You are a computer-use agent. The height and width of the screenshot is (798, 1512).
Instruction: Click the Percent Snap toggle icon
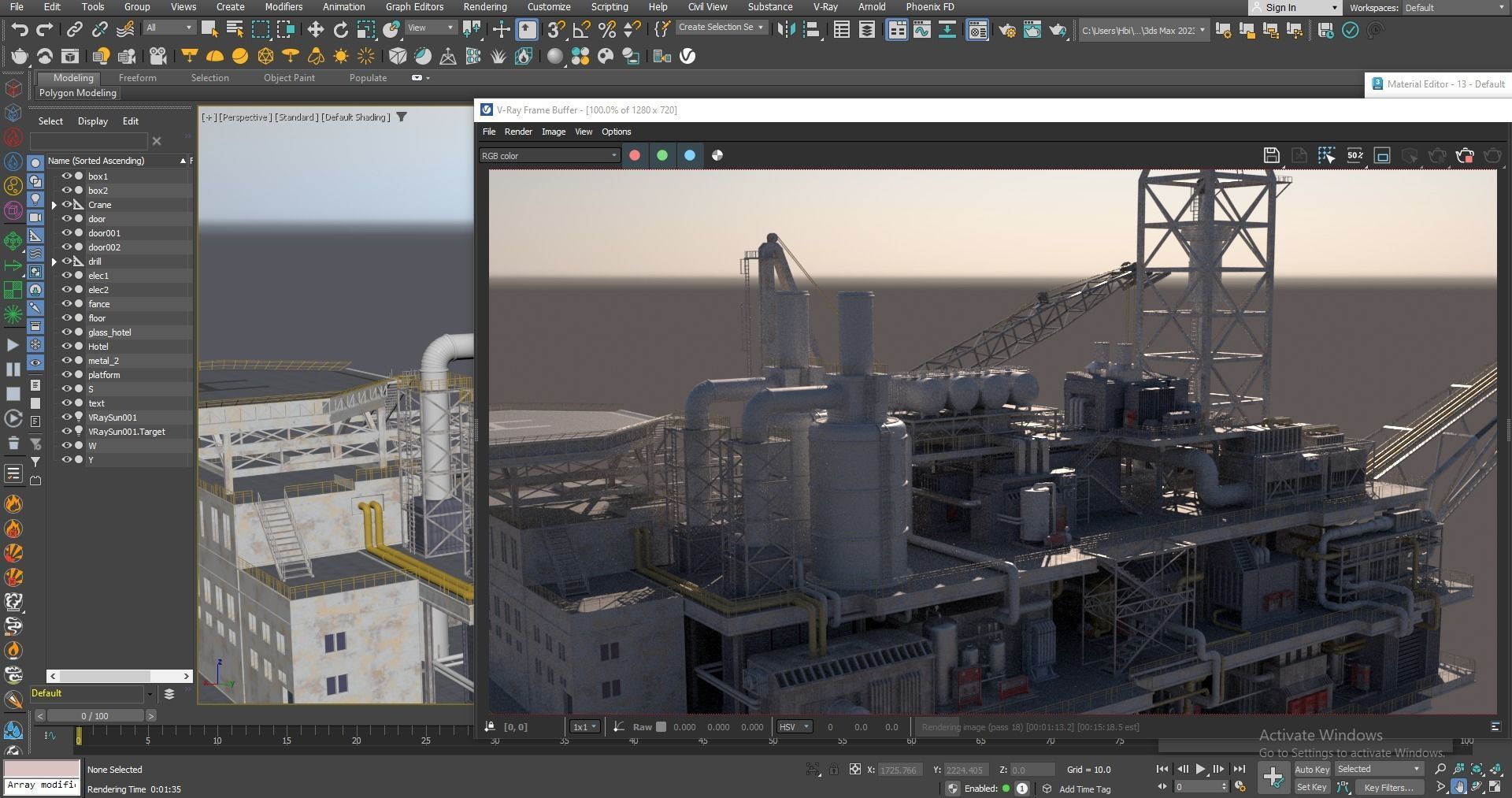tap(606, 30)
